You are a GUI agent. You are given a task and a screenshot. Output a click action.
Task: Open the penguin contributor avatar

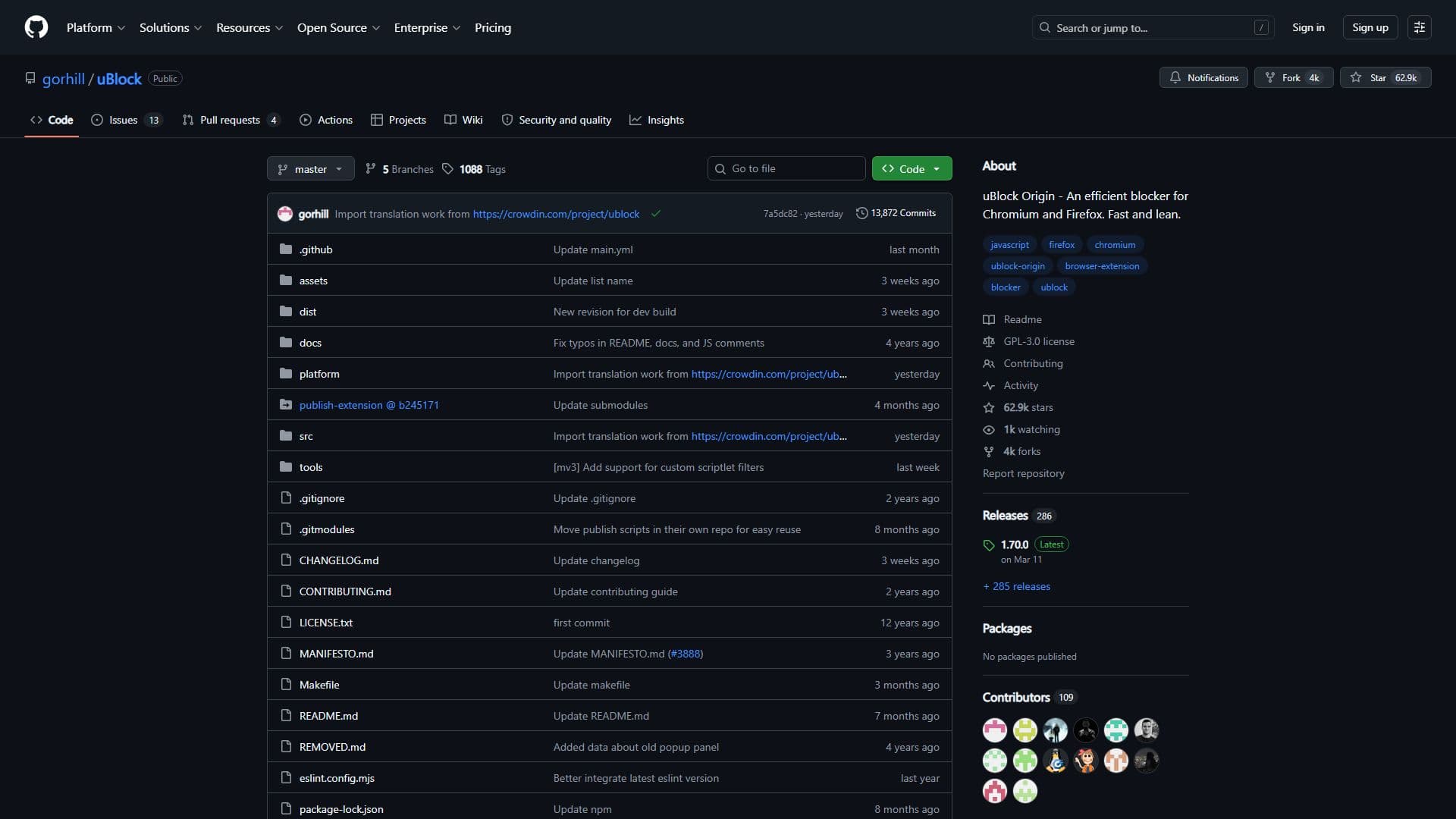(x=1056, y=761)
